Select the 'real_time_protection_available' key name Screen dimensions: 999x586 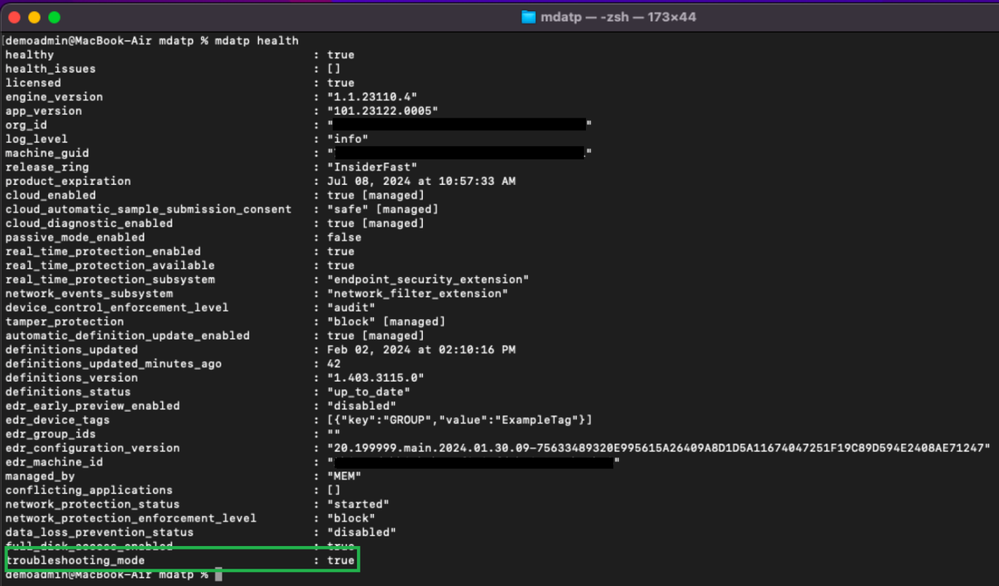coord(110,265)
